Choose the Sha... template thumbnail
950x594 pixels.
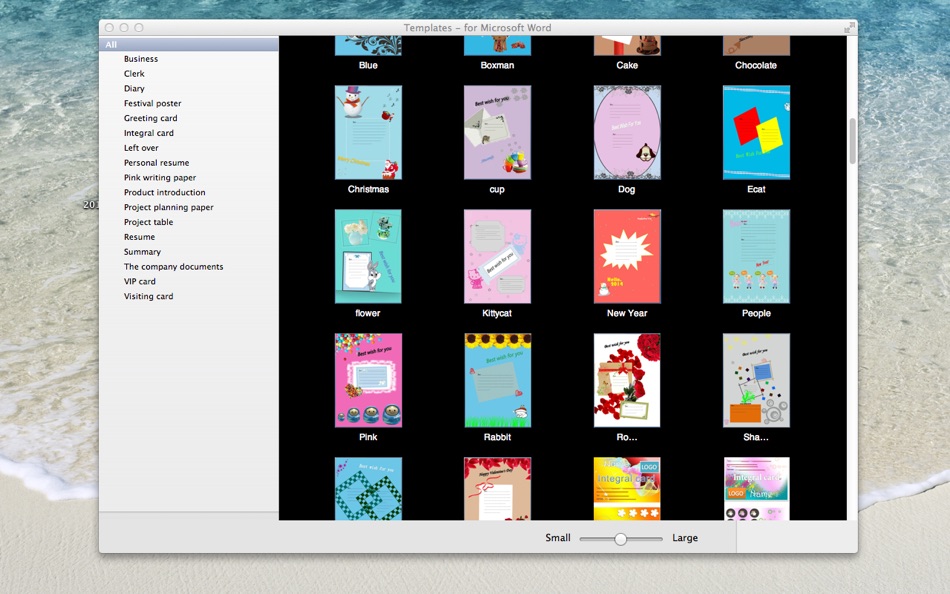coord(756,380)
